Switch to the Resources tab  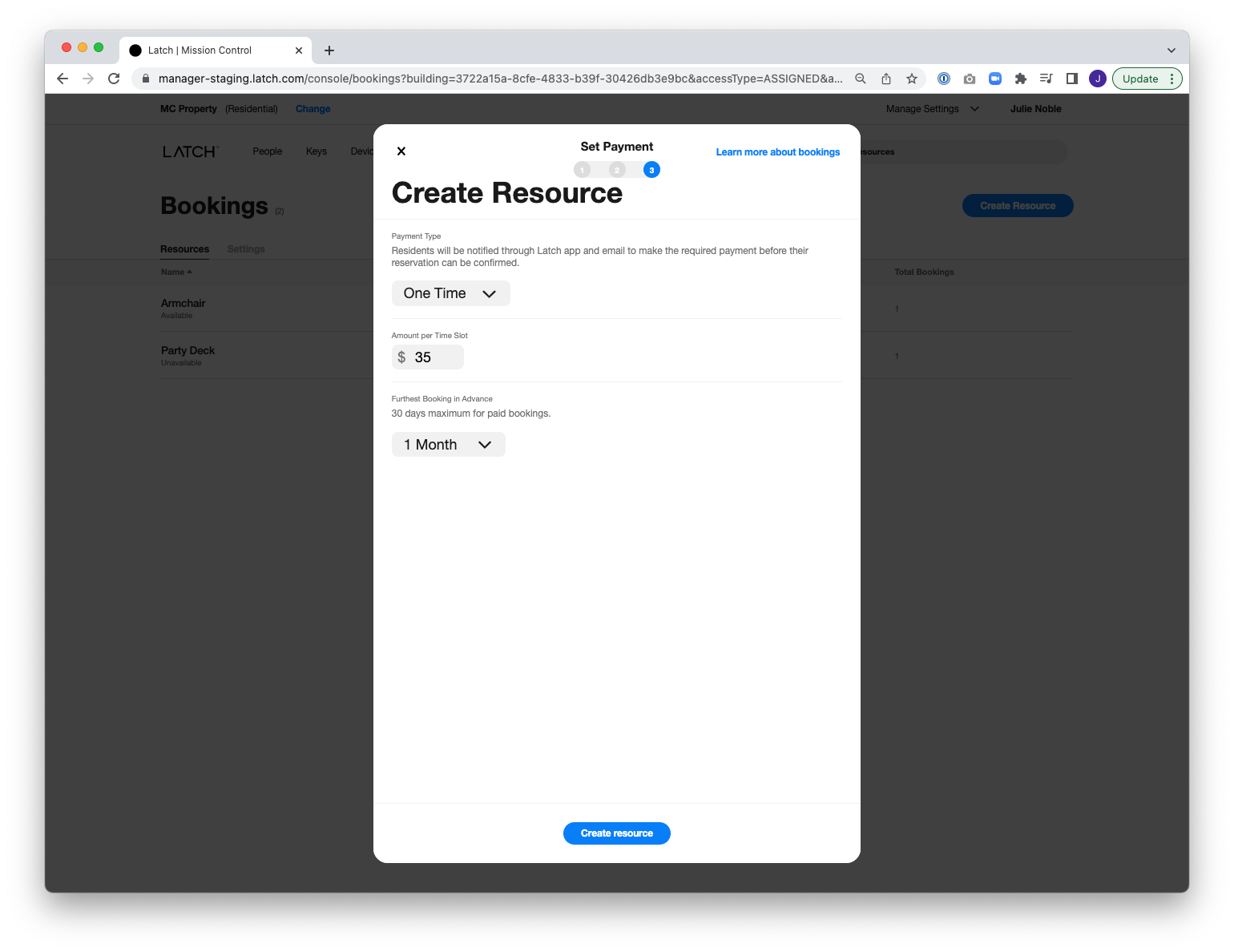(x=184, y=249)
